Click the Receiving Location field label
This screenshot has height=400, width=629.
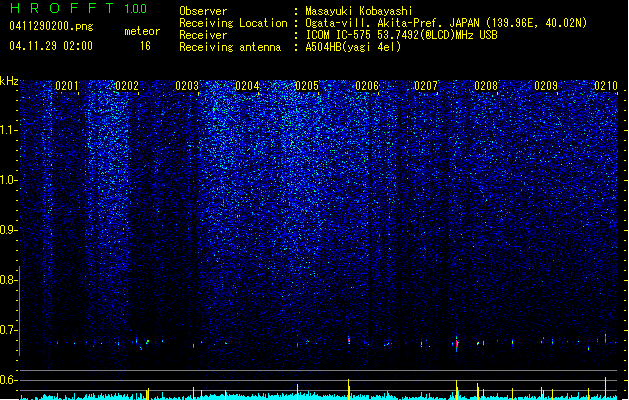(233, 23)
